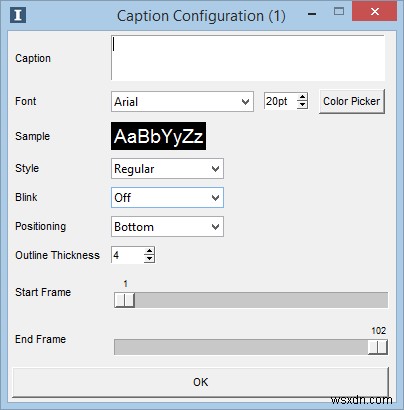
Task: Click inside the Caption text box
Action: click(248, 58)
